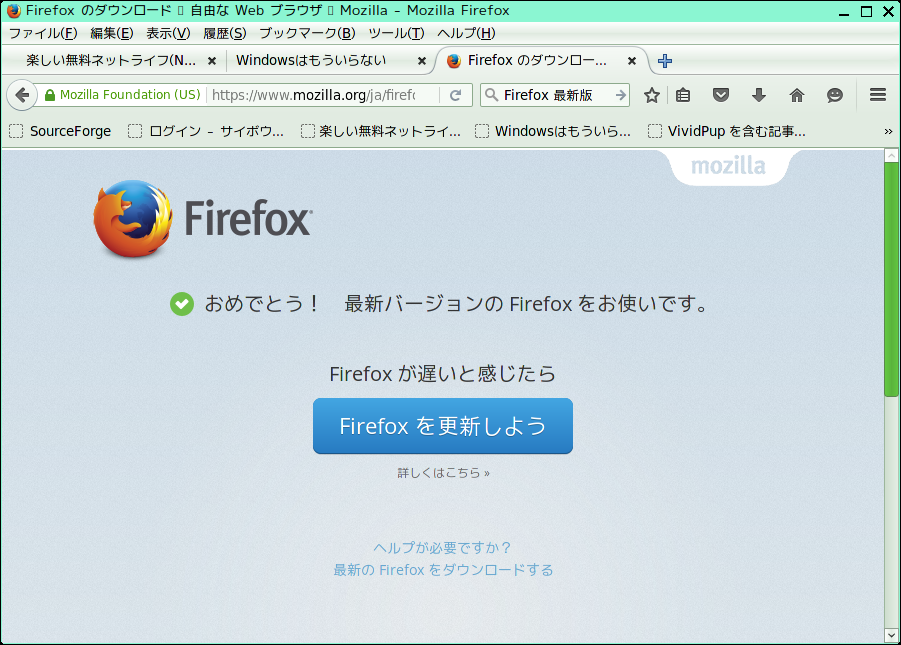Select the Firefox のダウンロード tab

tap(537, 60)
